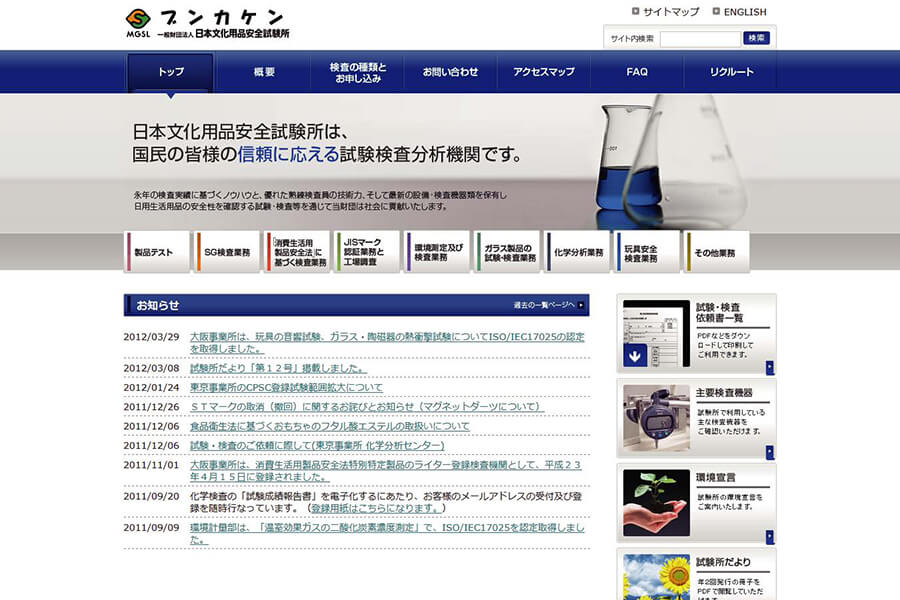Open the リクルート menu item
This screenshot has height=600, width=900.
[731, 72]
